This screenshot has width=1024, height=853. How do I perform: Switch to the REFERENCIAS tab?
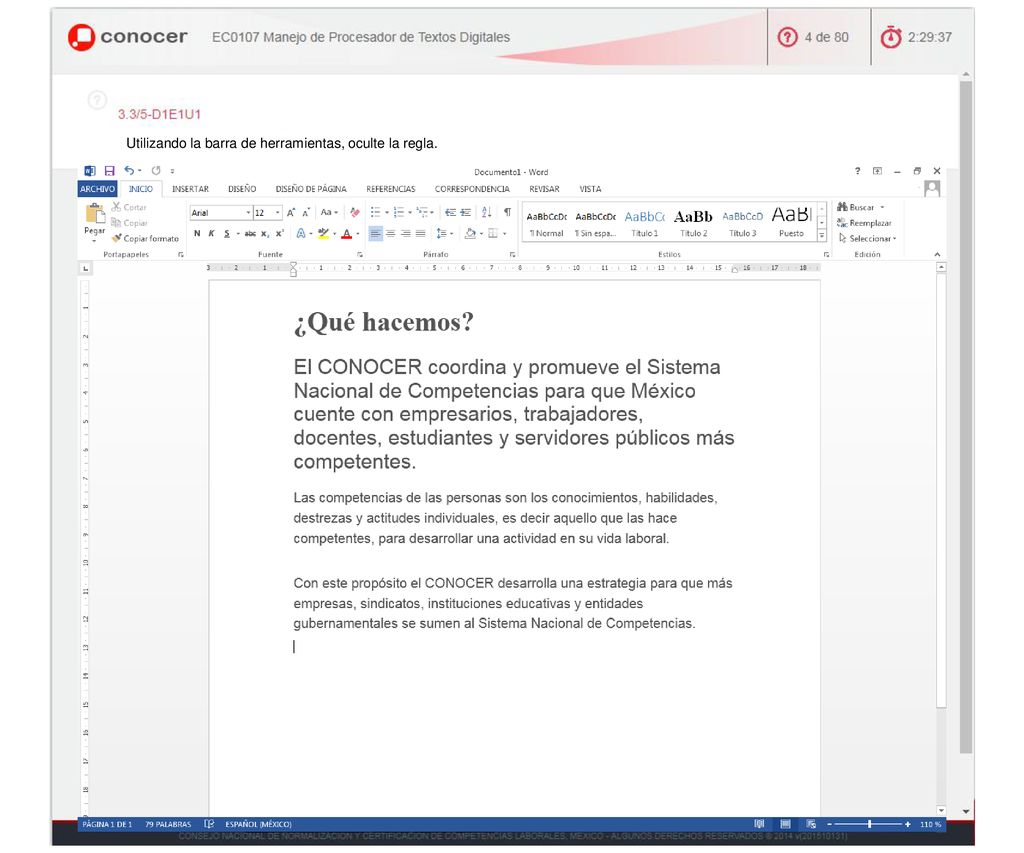(x=391, y=189)
